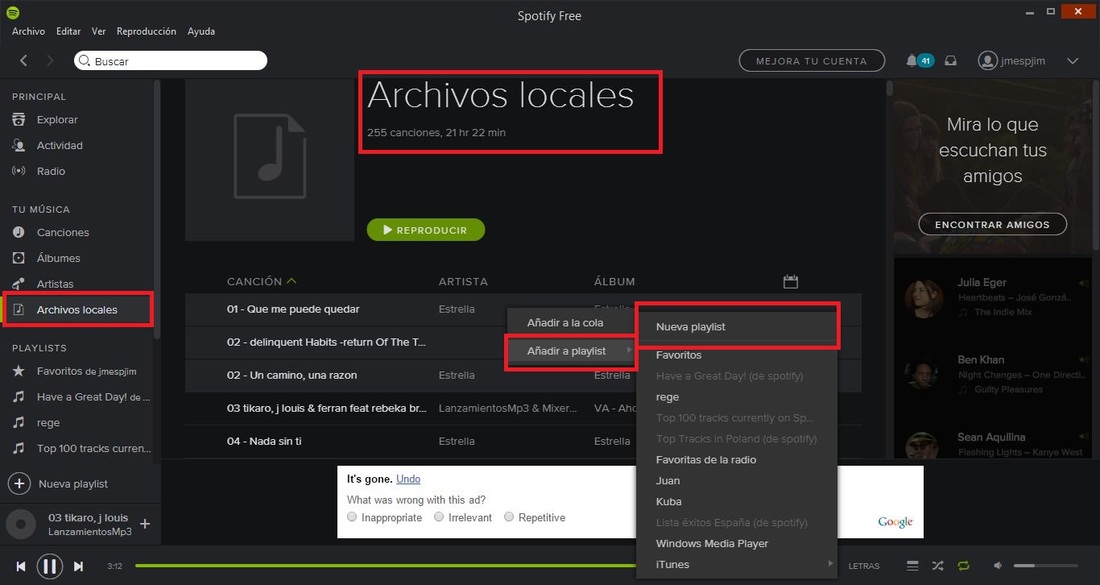The height and width of the screenshot is (585, 1100).
Task: Select the Inappropriate radio option
Action: click(x=352, y=517)
